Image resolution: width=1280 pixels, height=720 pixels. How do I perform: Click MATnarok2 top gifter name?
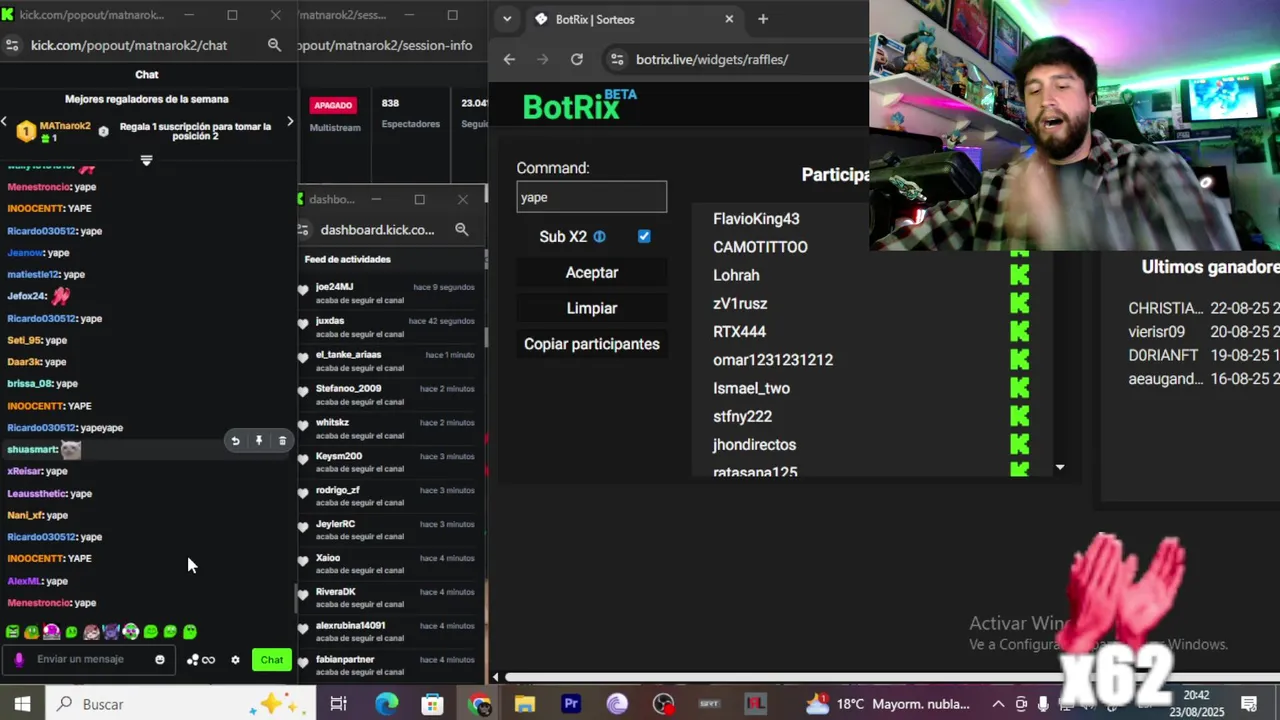pyautogui.click(x=65, y=126)
